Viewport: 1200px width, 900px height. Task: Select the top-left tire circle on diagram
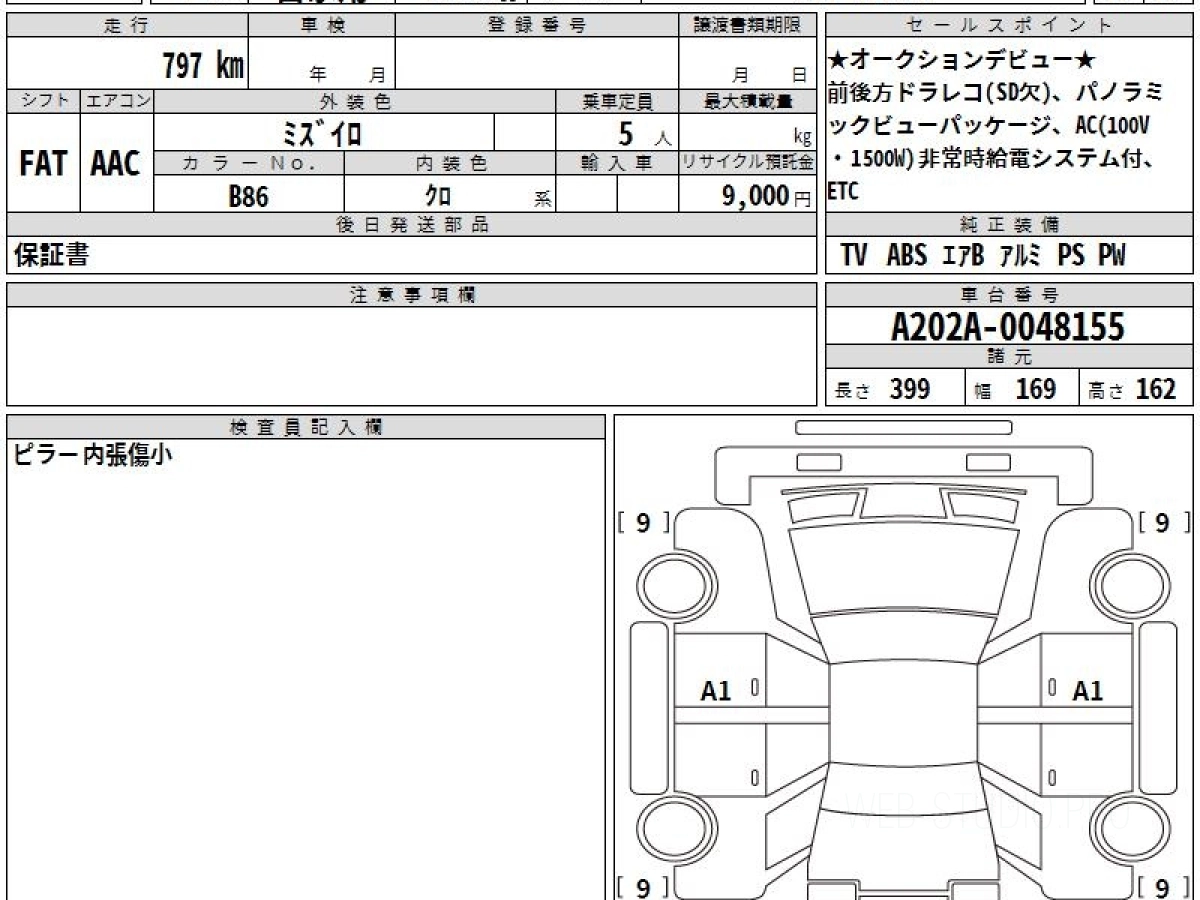(670, 585)
